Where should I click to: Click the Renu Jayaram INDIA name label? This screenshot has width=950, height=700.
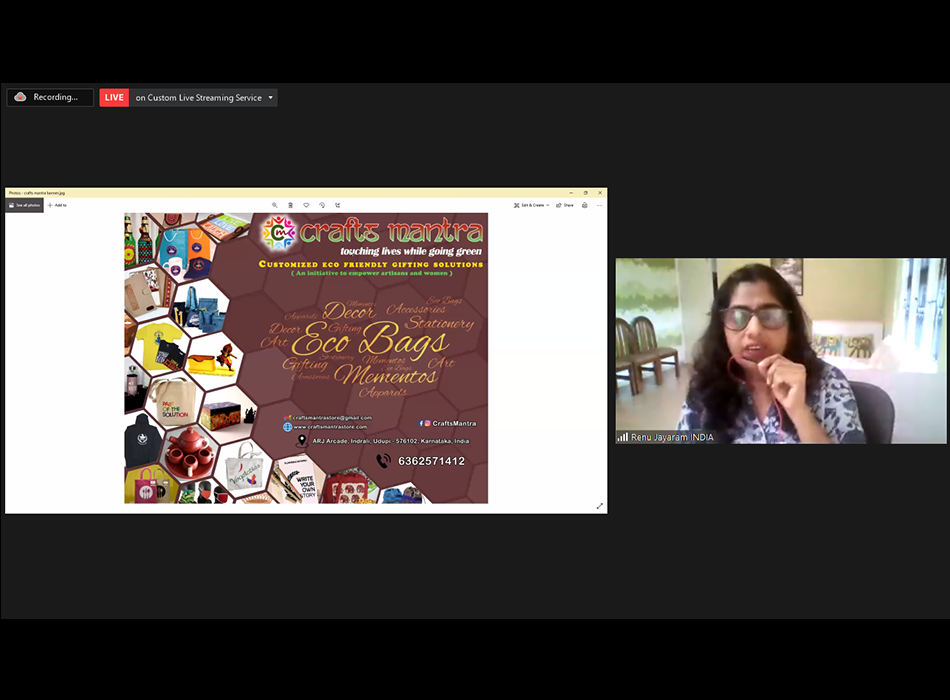[672, 437]
